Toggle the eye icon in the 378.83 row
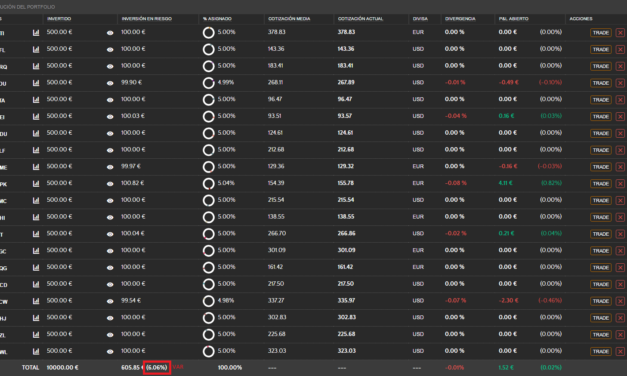Image resolution: width=627 pixels, height=376 pixels. coord(110,33)
